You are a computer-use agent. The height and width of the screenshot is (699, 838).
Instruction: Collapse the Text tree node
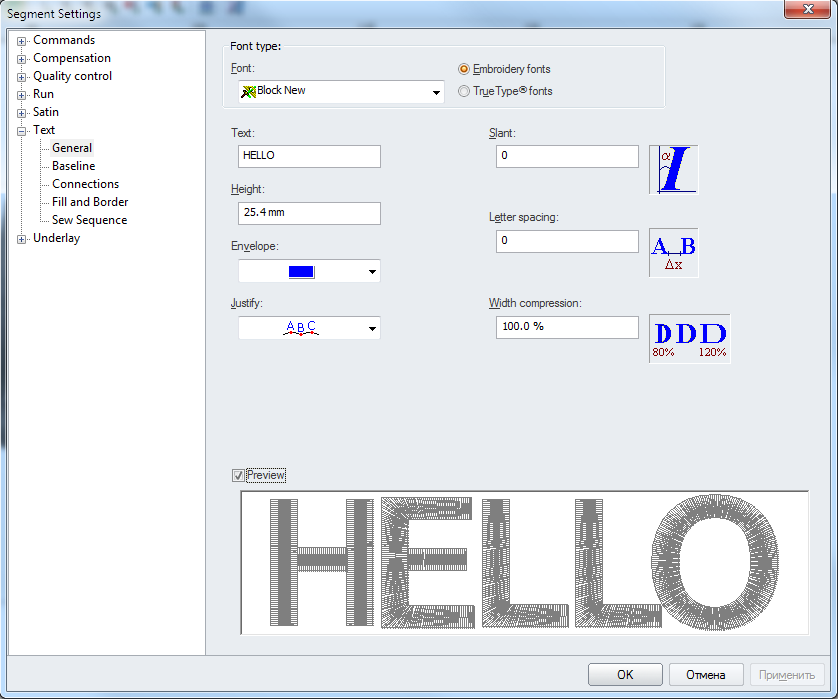[x=21, y=131]
